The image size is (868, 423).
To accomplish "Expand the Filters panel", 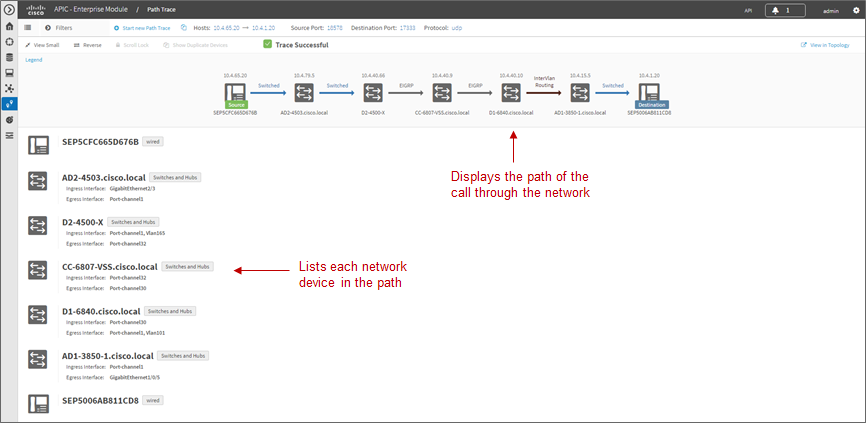I will pos(59,28).
